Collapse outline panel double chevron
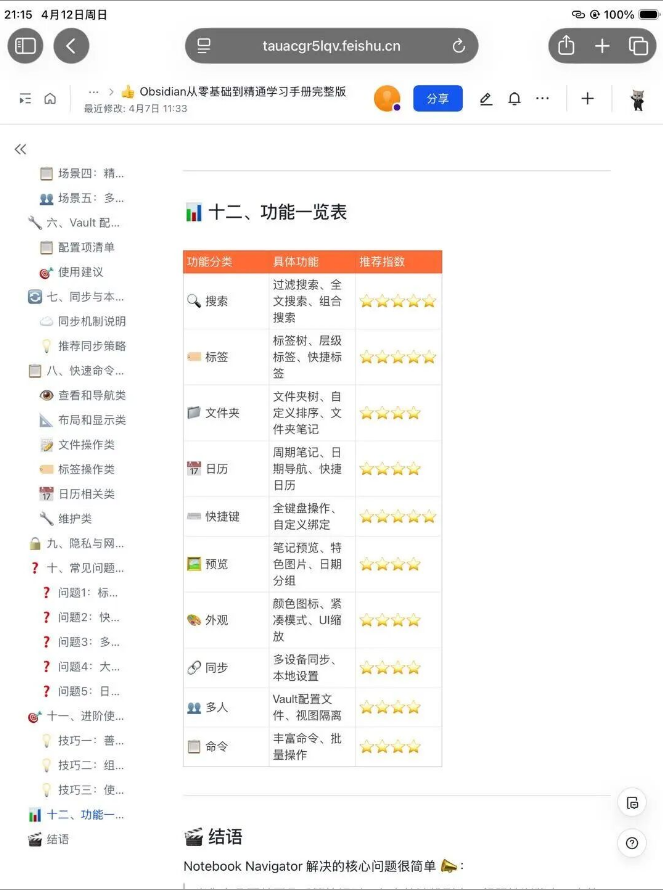Screen dimensions: 663x890 pos(20,149)
